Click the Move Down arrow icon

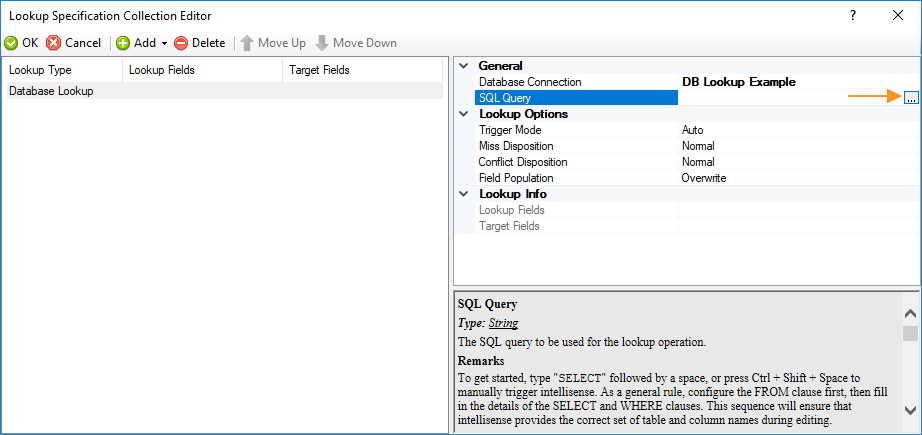pos(321,43)
